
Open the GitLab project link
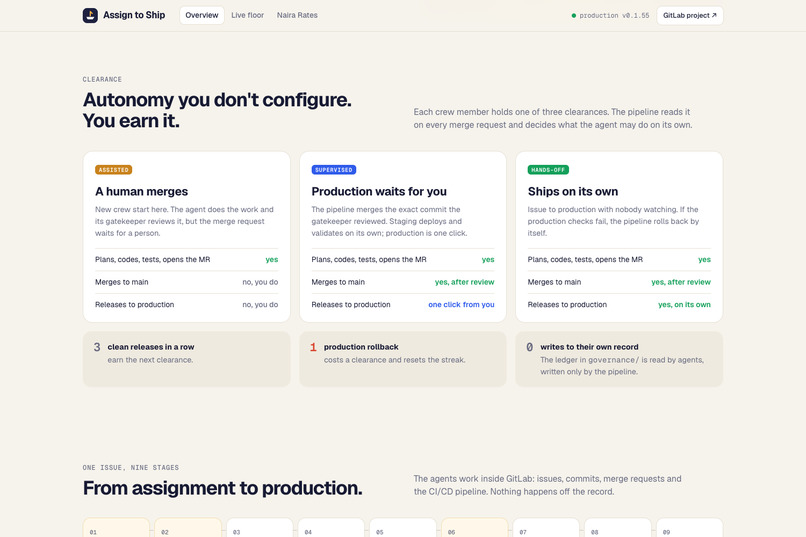[689, 15]
